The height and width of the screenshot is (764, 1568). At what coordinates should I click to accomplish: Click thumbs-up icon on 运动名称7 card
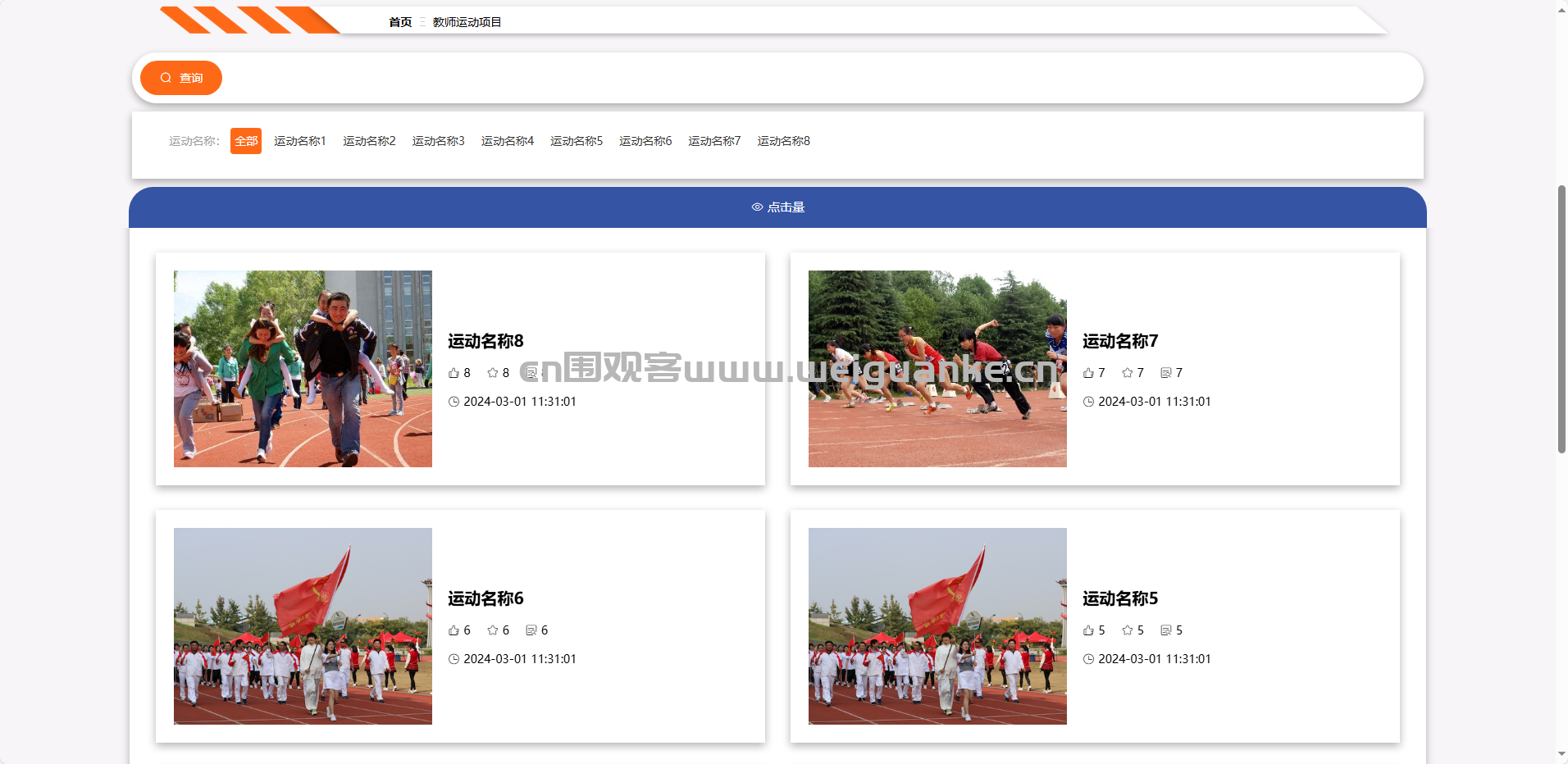[x=1088, y=373]
